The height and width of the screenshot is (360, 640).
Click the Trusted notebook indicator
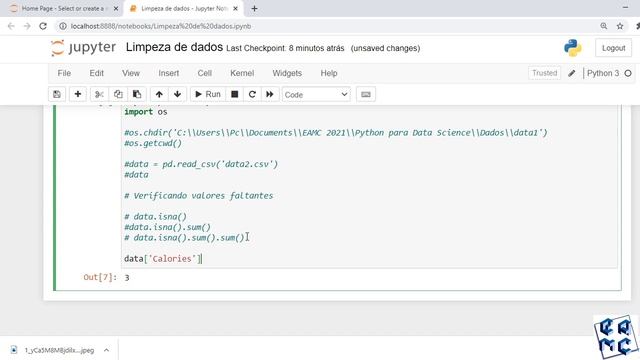pos(544,73)
